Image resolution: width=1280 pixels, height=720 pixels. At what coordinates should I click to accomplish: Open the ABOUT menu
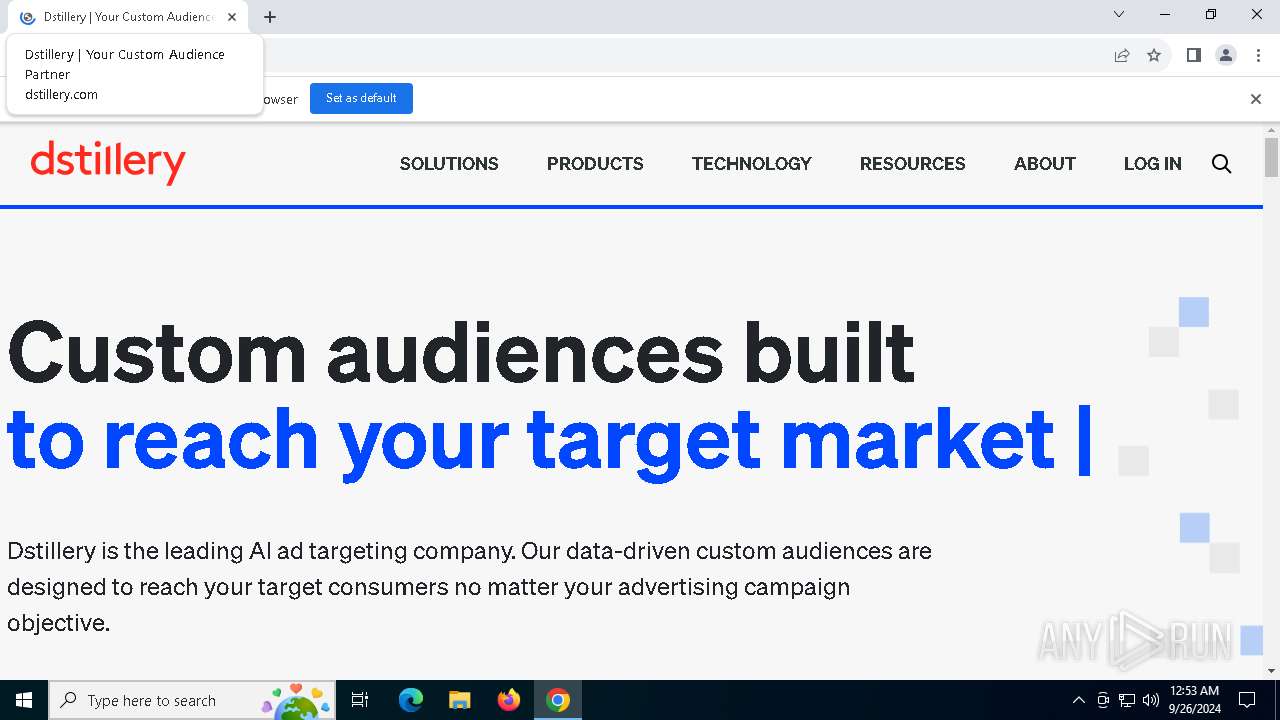click(1045, 164)
